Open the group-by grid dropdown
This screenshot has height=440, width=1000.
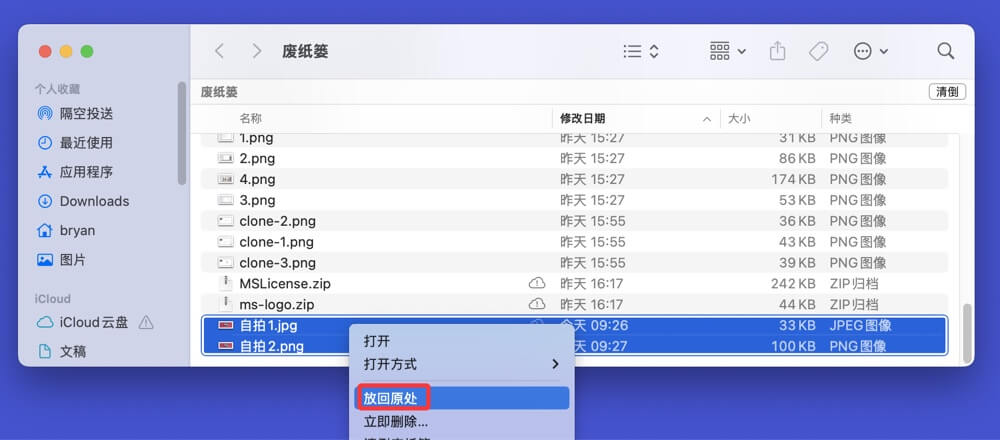[x=728, y=52]
